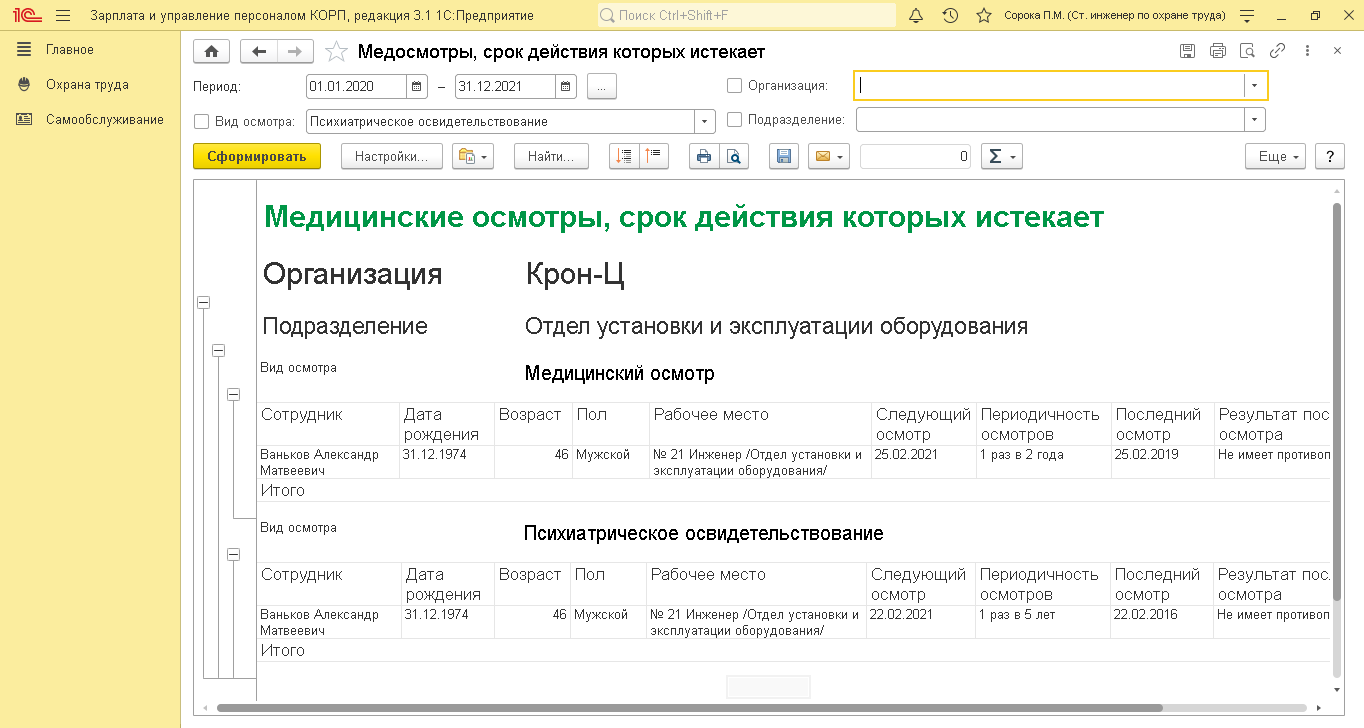Click the printer icon in report toolbar
Viewport: 1364px width, 728px height.
[x=704, y=157]
